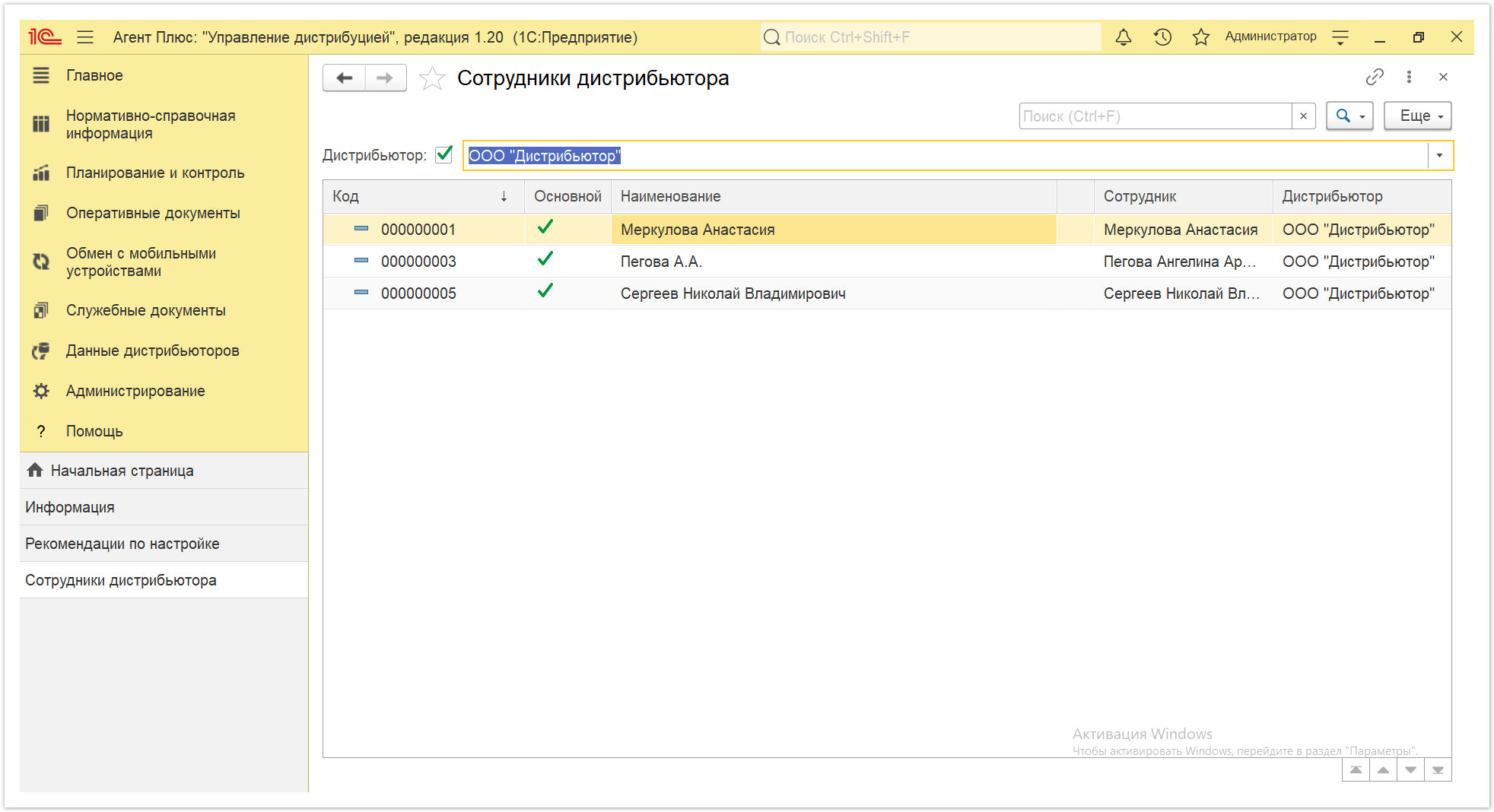1494x812 pixels.
Task: Open service settings menu beside Администратор
Action: [1340, 36]
